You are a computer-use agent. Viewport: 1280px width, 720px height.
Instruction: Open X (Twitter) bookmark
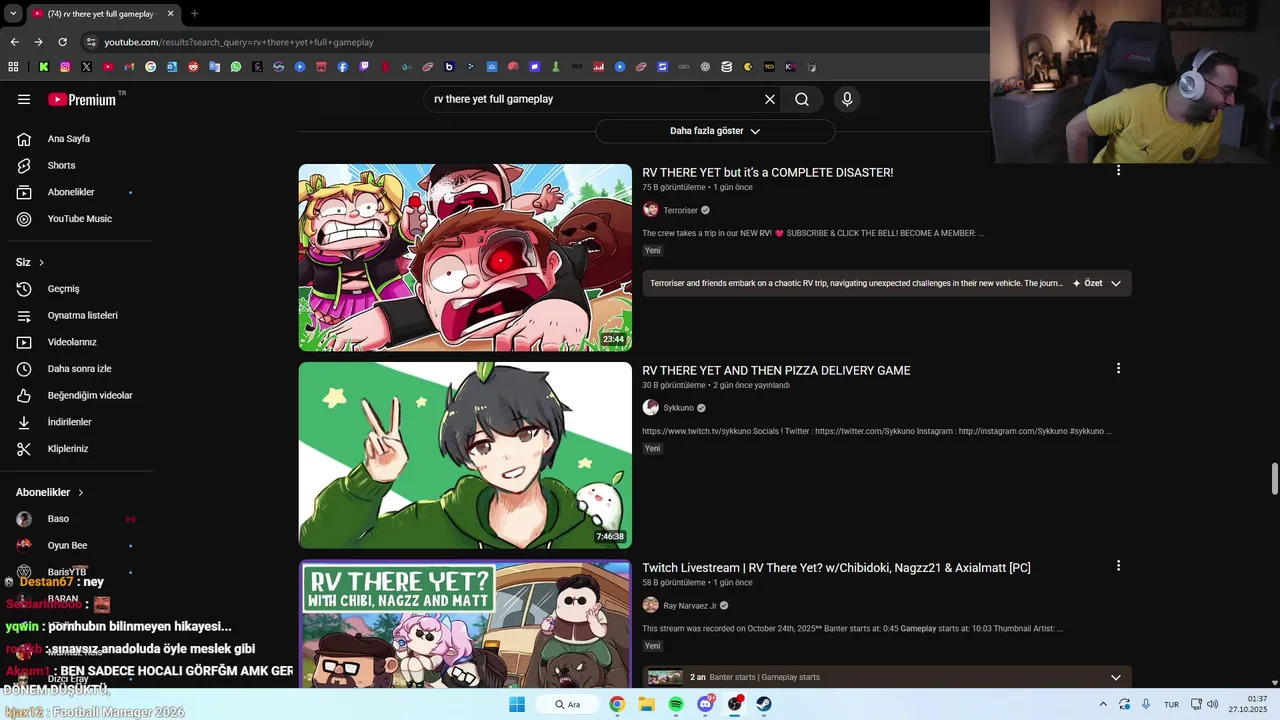point(87,67)
